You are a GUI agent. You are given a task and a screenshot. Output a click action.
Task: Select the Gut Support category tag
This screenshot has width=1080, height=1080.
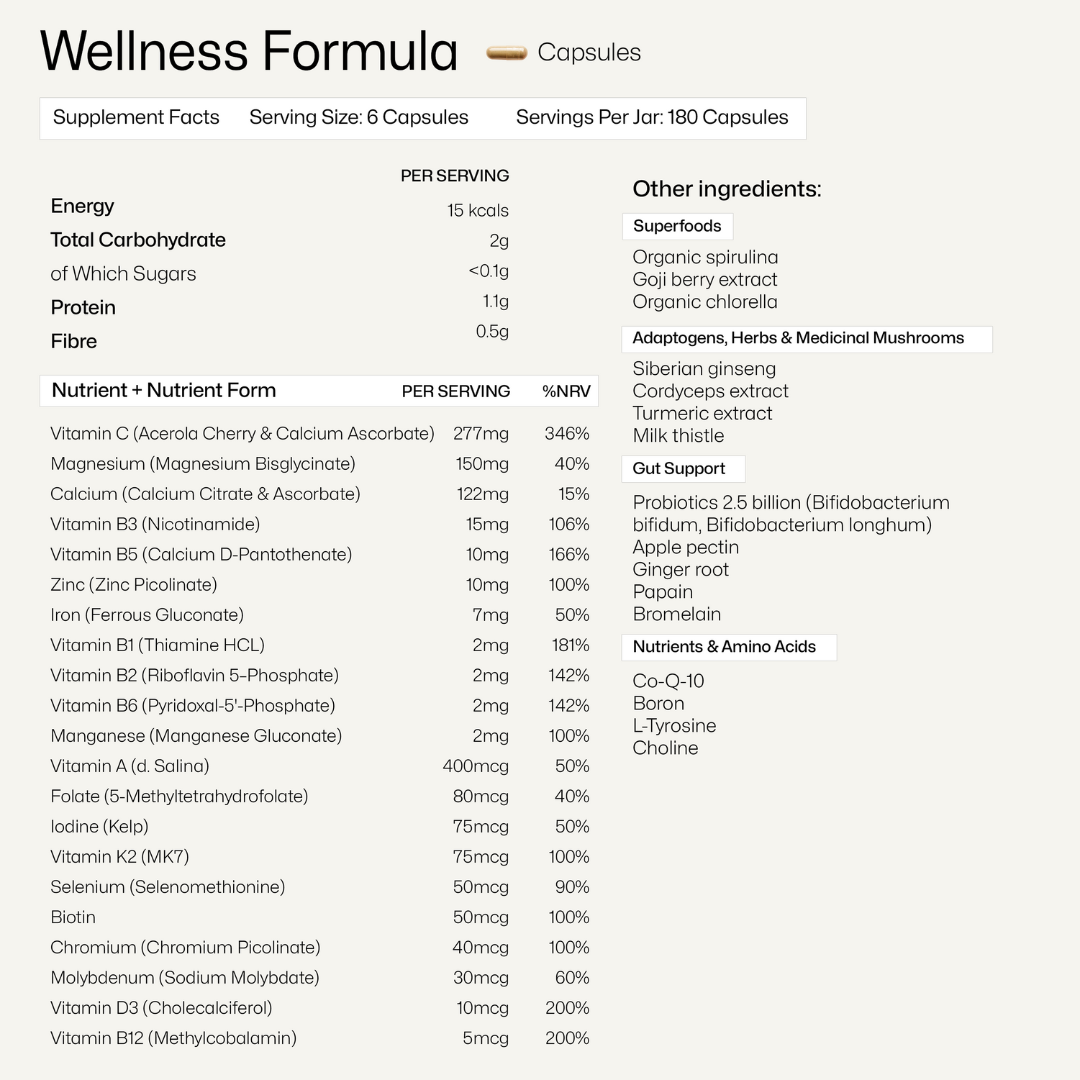tap(679, 468)
